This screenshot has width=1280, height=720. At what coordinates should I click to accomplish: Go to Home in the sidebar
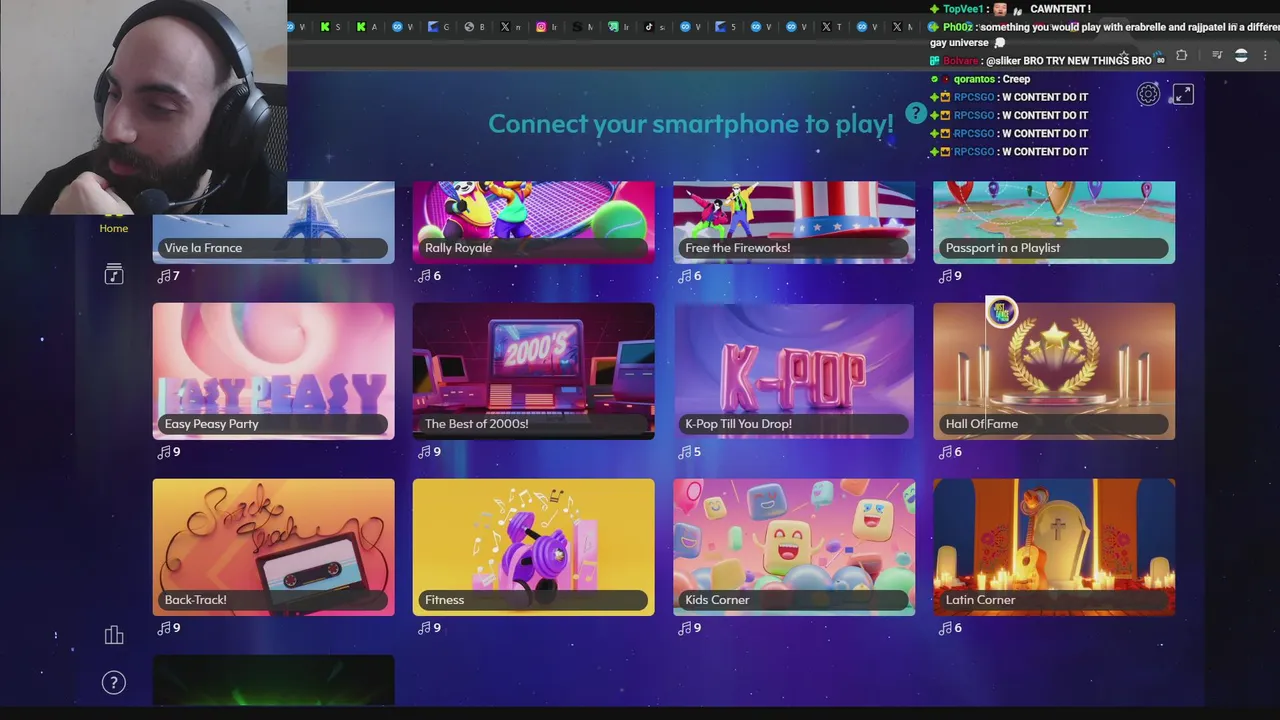tap(114, 228)
